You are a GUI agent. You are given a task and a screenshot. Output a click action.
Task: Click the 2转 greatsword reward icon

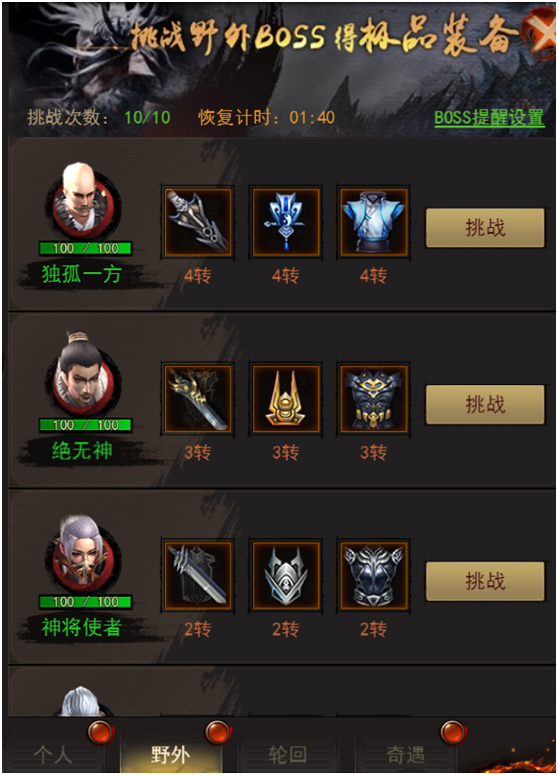point(198,576)
